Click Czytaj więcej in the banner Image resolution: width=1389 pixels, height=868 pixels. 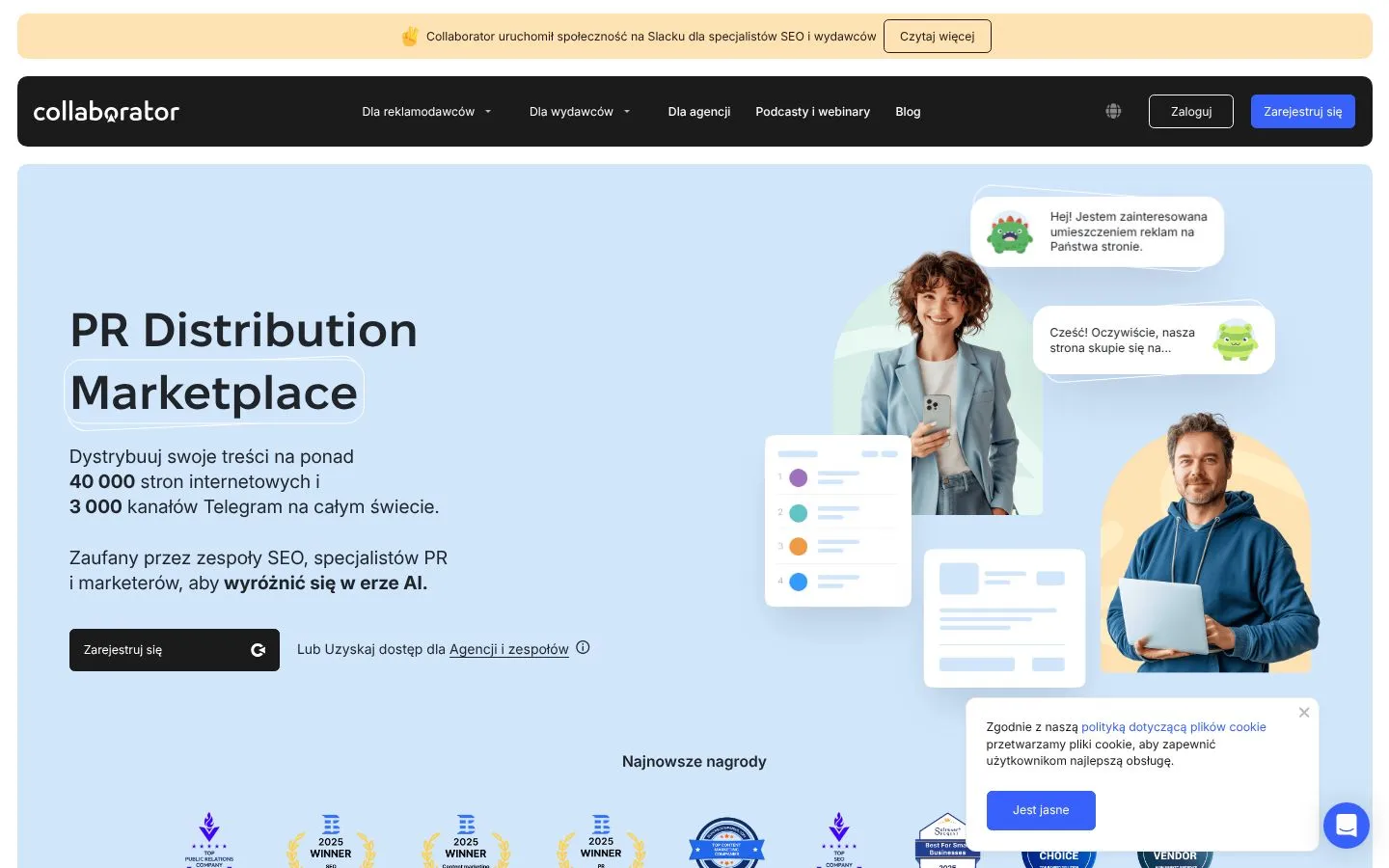[938, 37]
